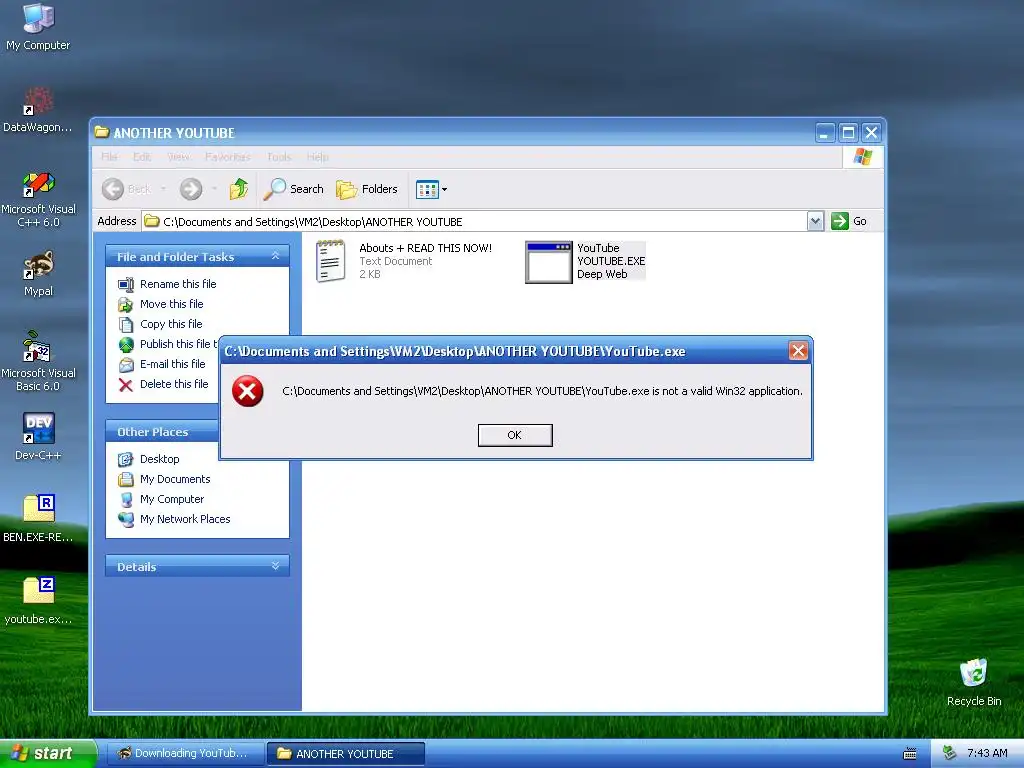This screenshot has height=768, width=1024.
Task: Switch to Downloading YouTub taskbar item
Action: pos(184,753)
